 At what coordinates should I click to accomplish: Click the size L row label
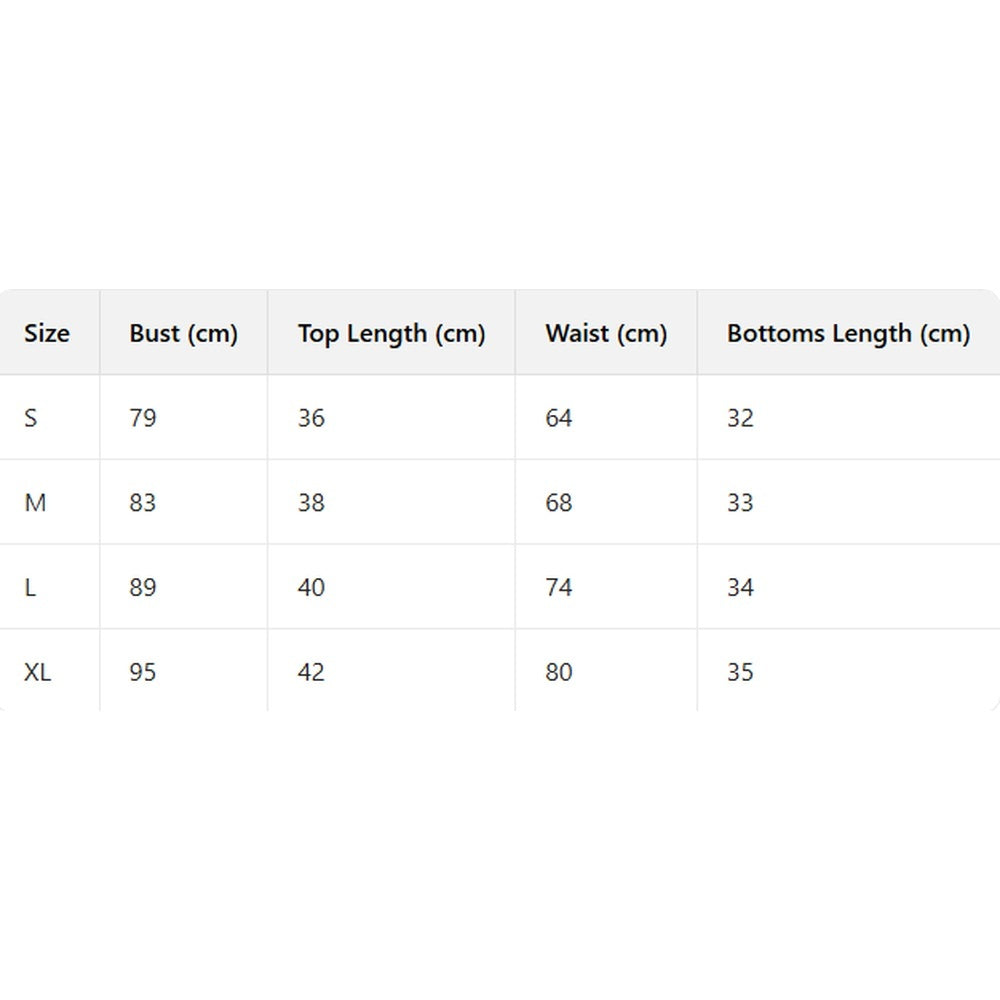click(x=30, y=588)
